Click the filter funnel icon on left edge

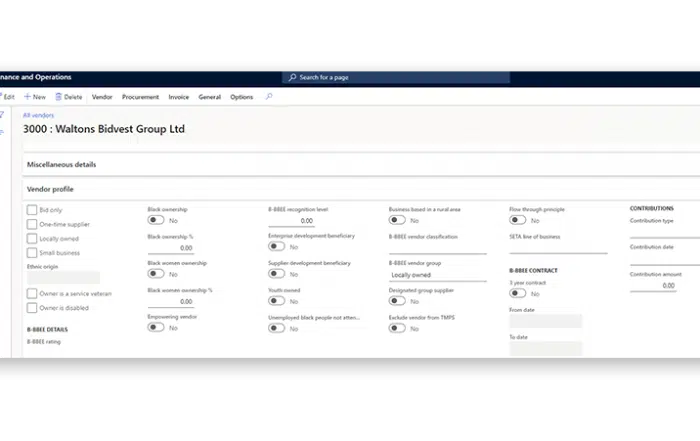3,115
